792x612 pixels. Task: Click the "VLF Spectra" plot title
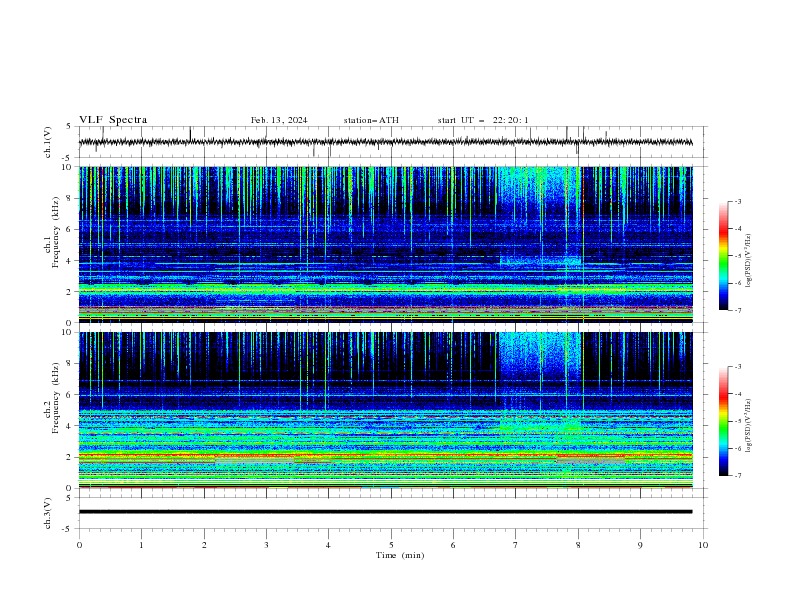coord(113,120)
